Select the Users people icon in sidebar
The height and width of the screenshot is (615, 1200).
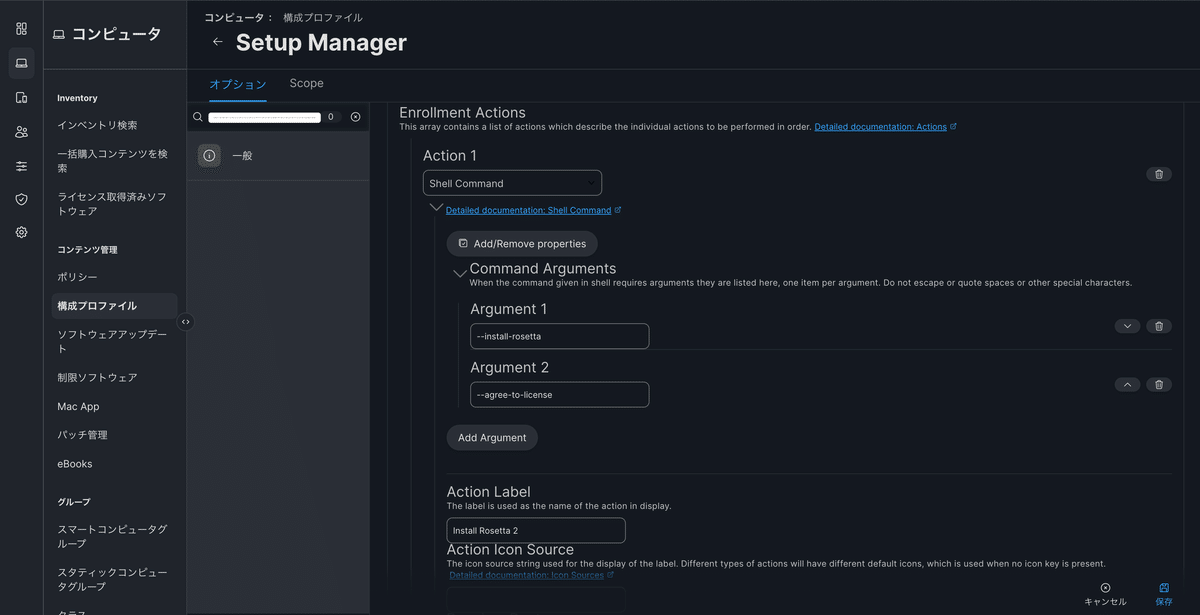pos(20,131)
